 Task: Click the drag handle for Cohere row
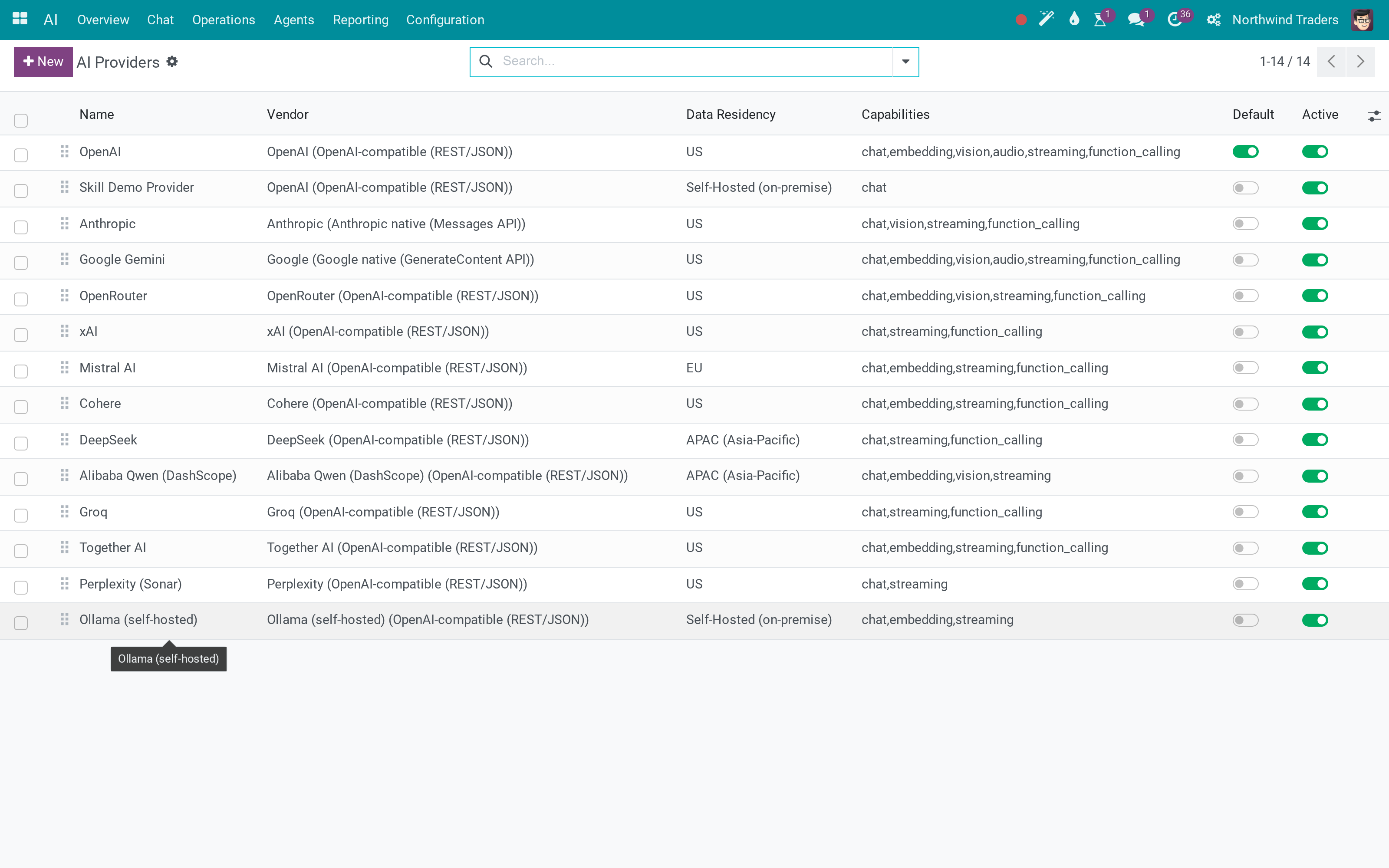(64, 404)
